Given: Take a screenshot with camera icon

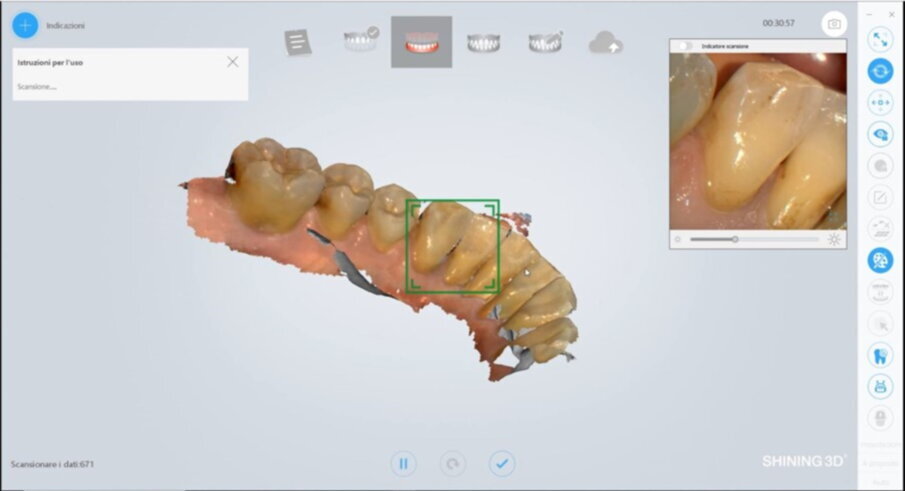Looking at the screenshot, I should tap(834, 24).
